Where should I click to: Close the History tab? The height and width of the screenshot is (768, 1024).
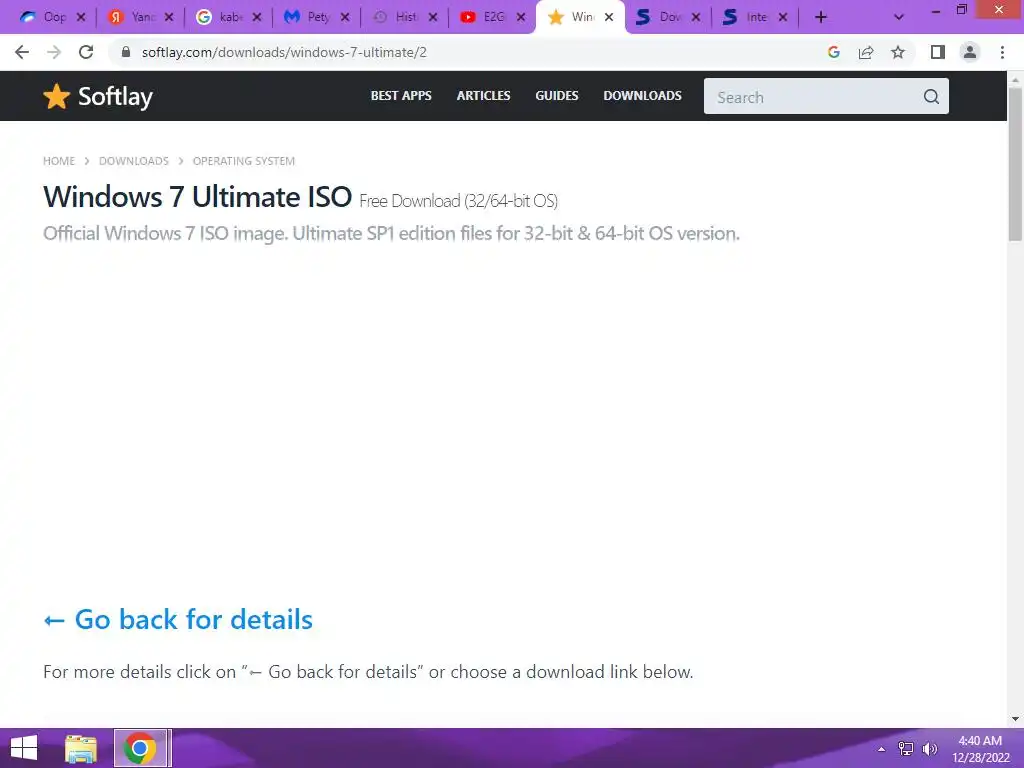pos(432,18)
